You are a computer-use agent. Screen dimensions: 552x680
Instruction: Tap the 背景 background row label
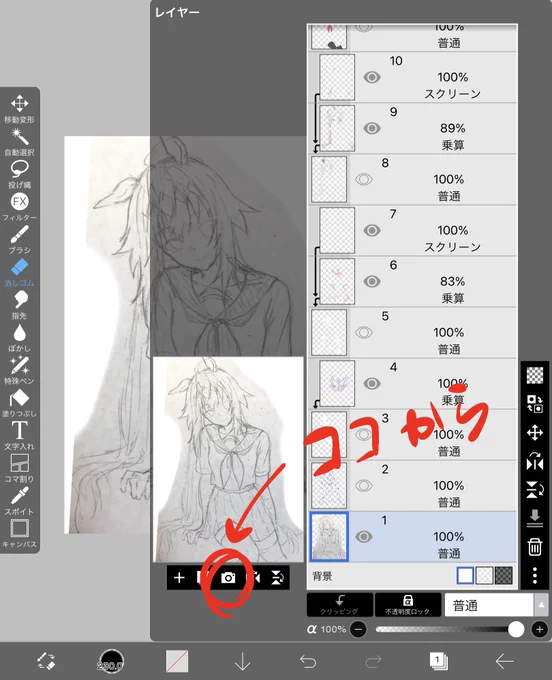322,576
